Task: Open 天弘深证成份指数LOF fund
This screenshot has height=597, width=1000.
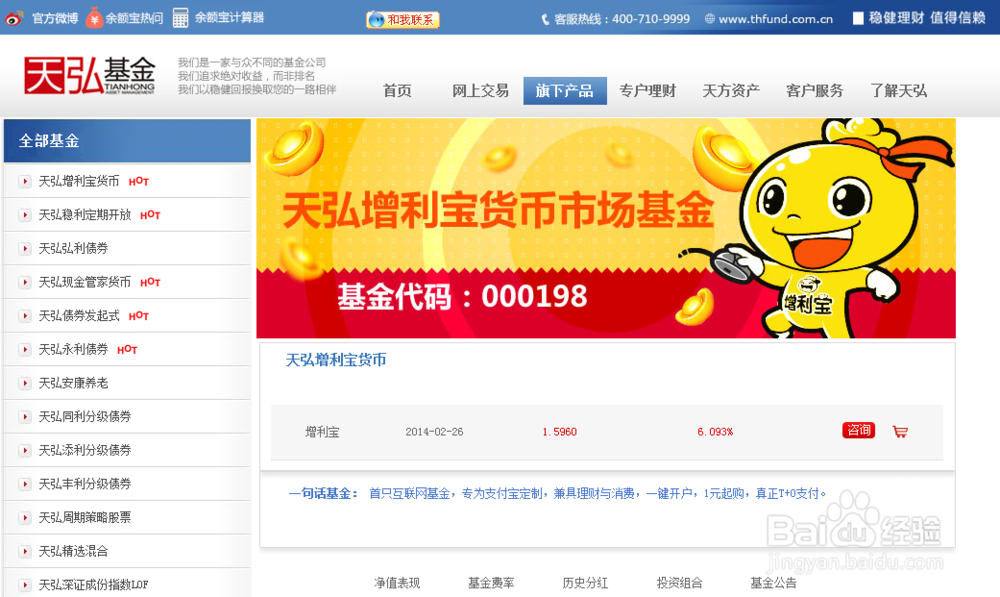Action: (93, 585)
